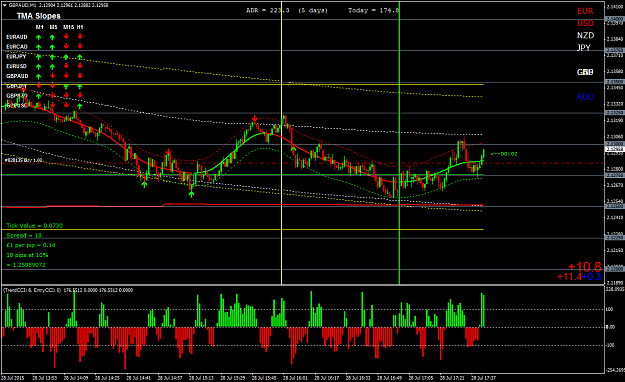Click the EURUSD pair label
The image size is (625, 382).
pos(16,66)
